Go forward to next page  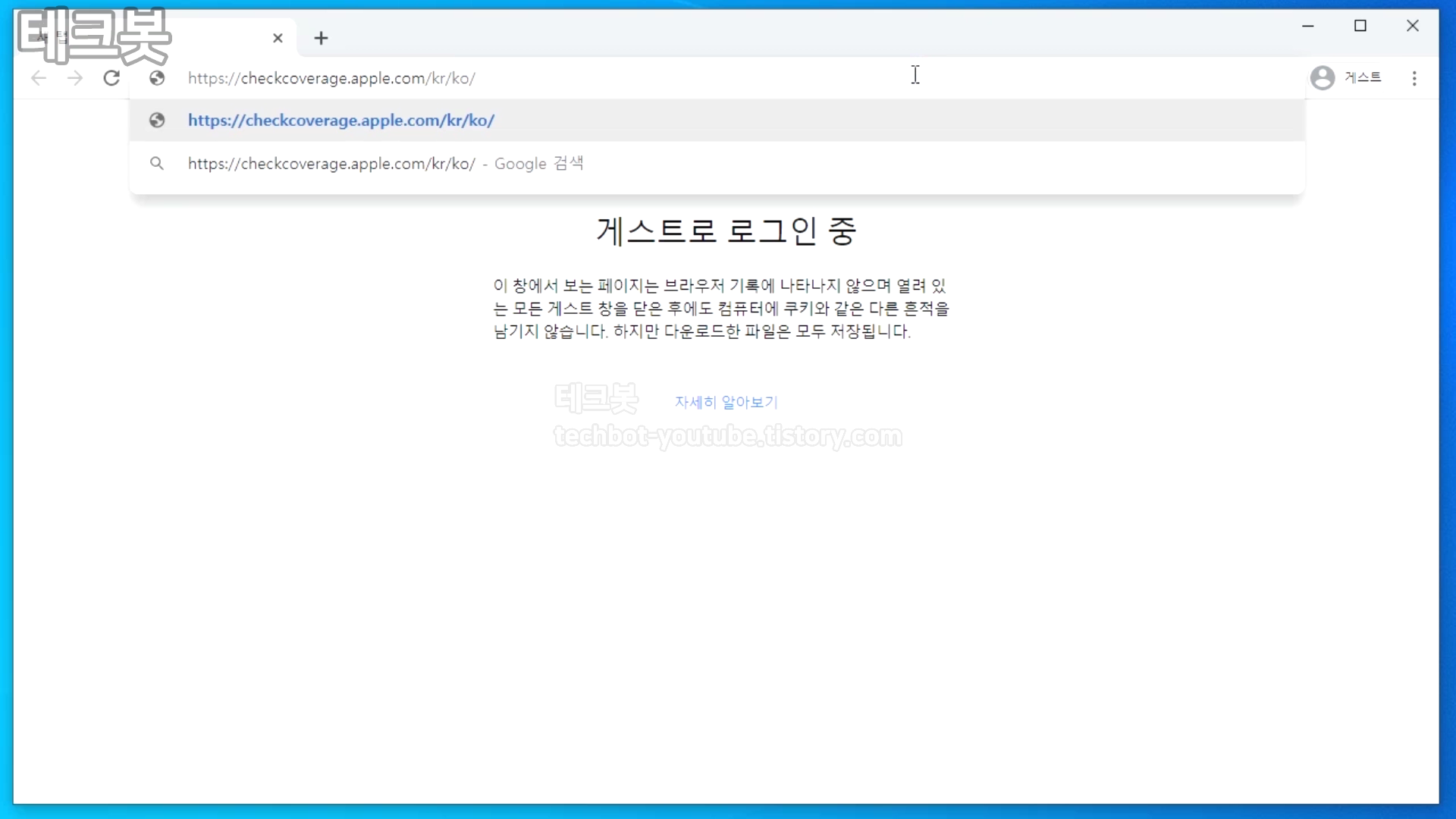(x=75, y=78)
